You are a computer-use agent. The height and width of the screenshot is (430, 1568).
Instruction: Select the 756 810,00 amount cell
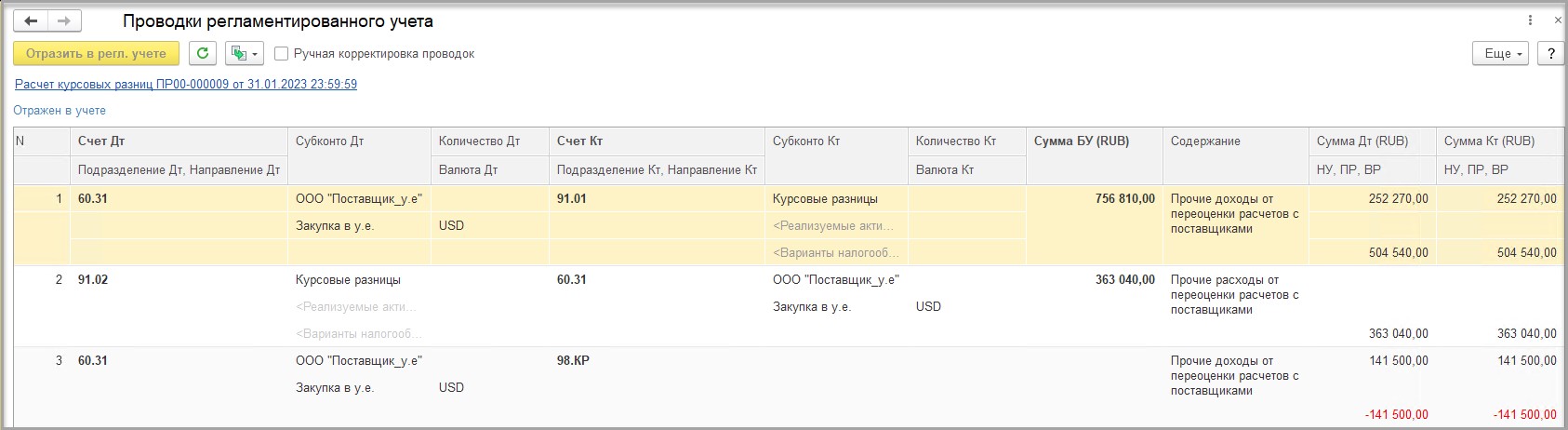pyautogui.click(x=1124, y=199)
